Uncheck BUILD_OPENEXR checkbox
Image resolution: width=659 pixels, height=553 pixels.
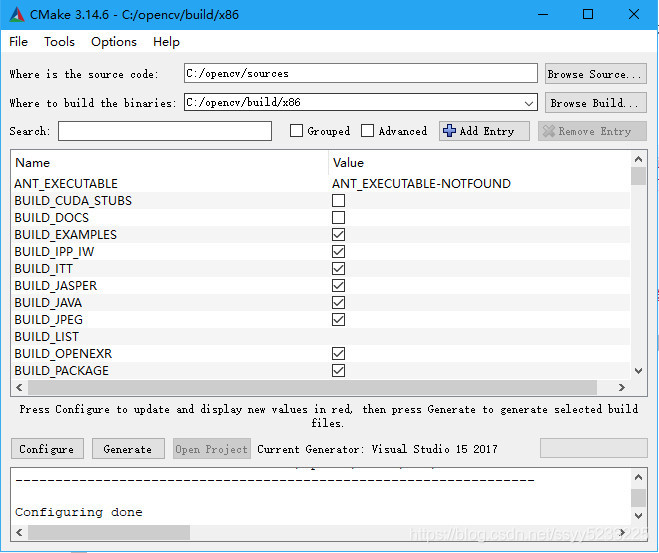338,354
